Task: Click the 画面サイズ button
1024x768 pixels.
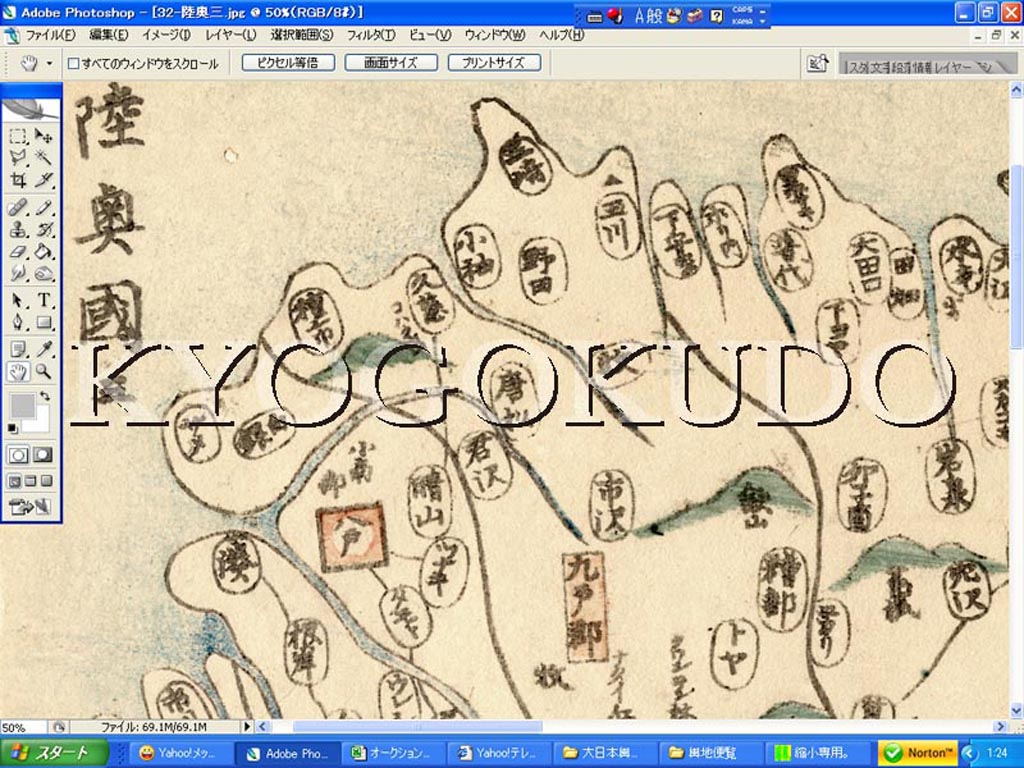Action: (x=391, y=63)
